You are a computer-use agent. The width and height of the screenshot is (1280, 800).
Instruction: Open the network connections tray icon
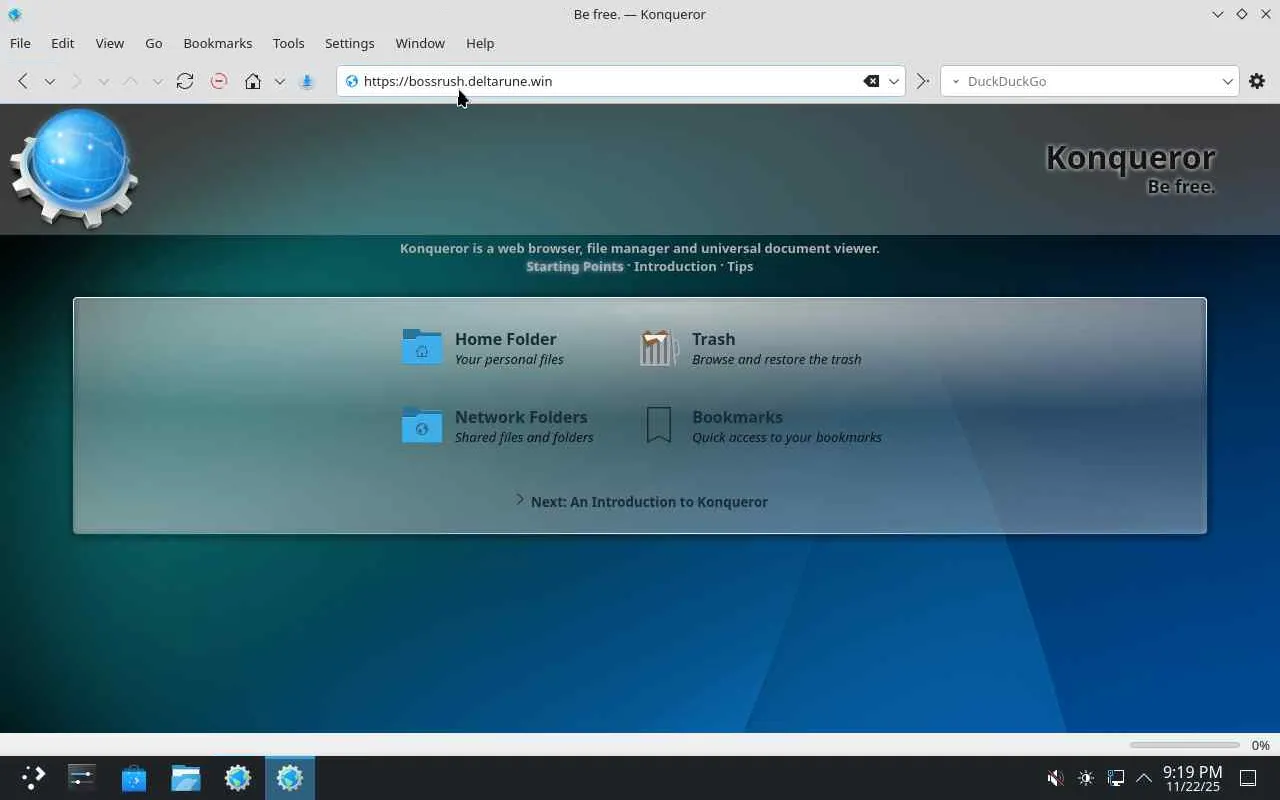pos(1116,778)
